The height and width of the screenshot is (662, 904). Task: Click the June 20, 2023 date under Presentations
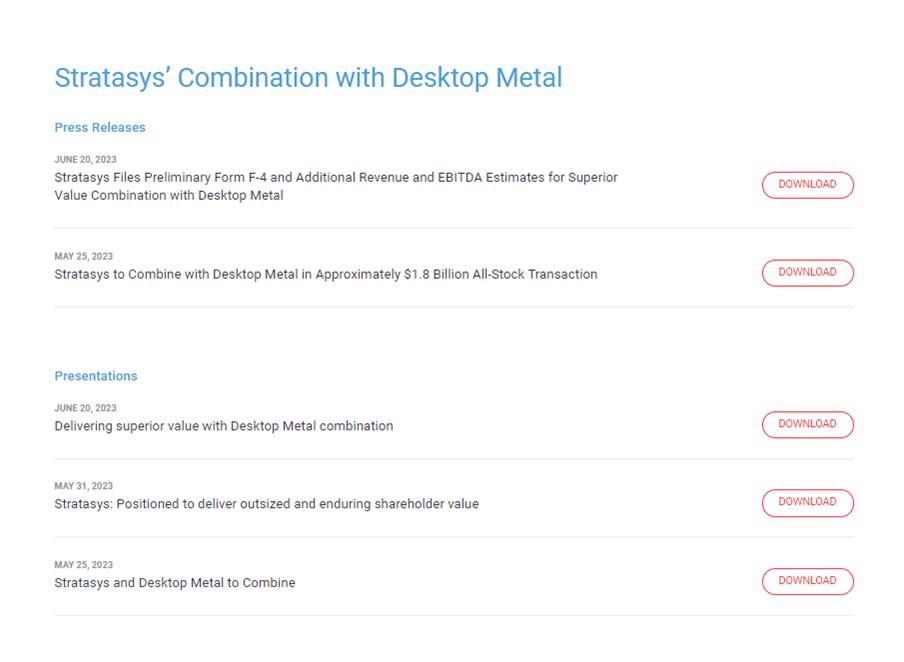pos(85,408)
